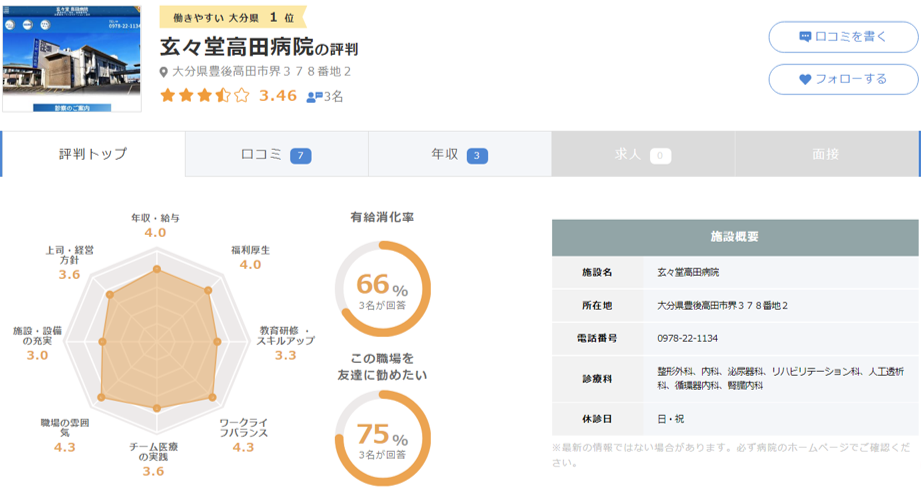Click the 有給消化率 66% progress ring
The image size is (921, 488).
[x=382, y=288]
